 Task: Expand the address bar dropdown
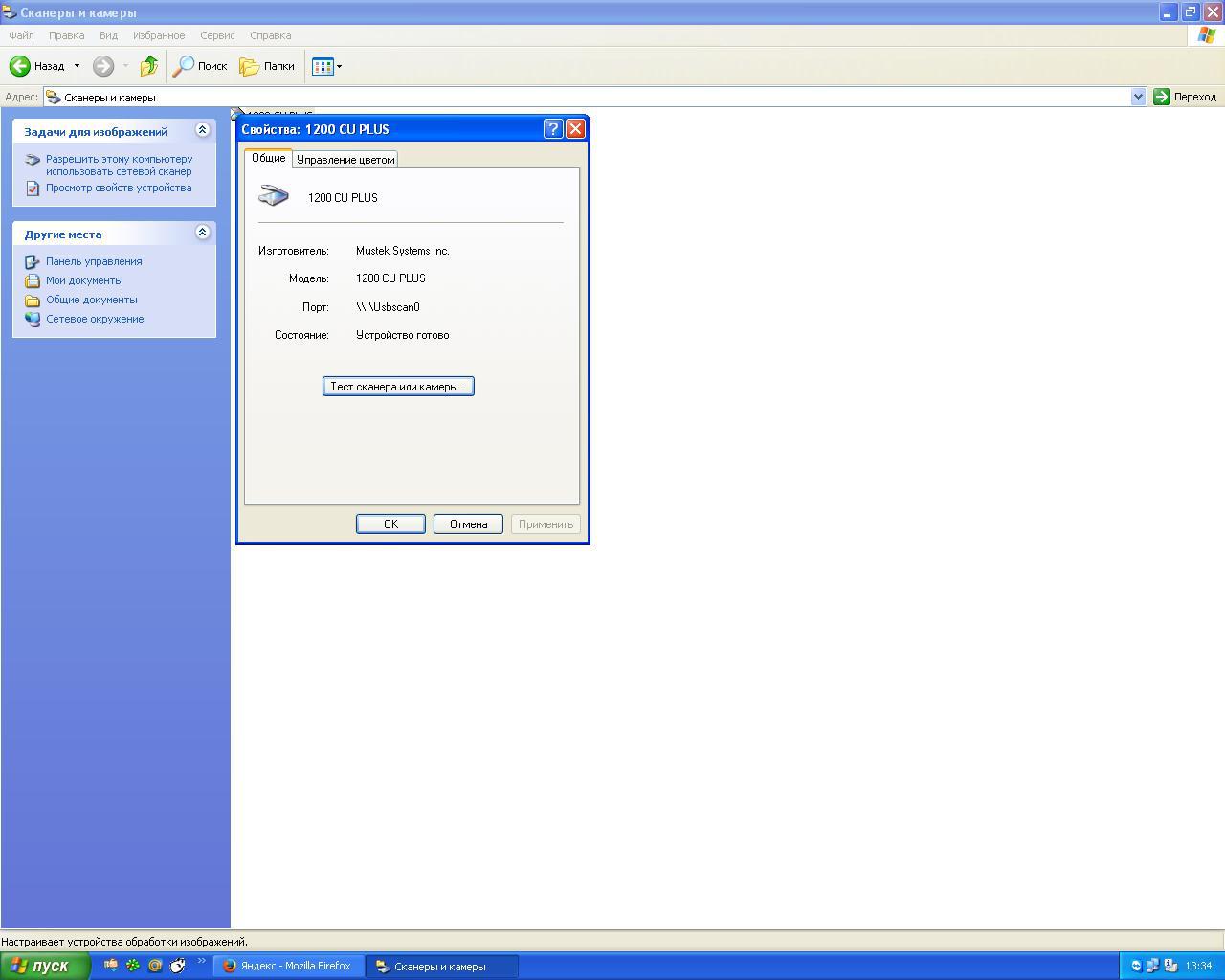coord(1138,97)
